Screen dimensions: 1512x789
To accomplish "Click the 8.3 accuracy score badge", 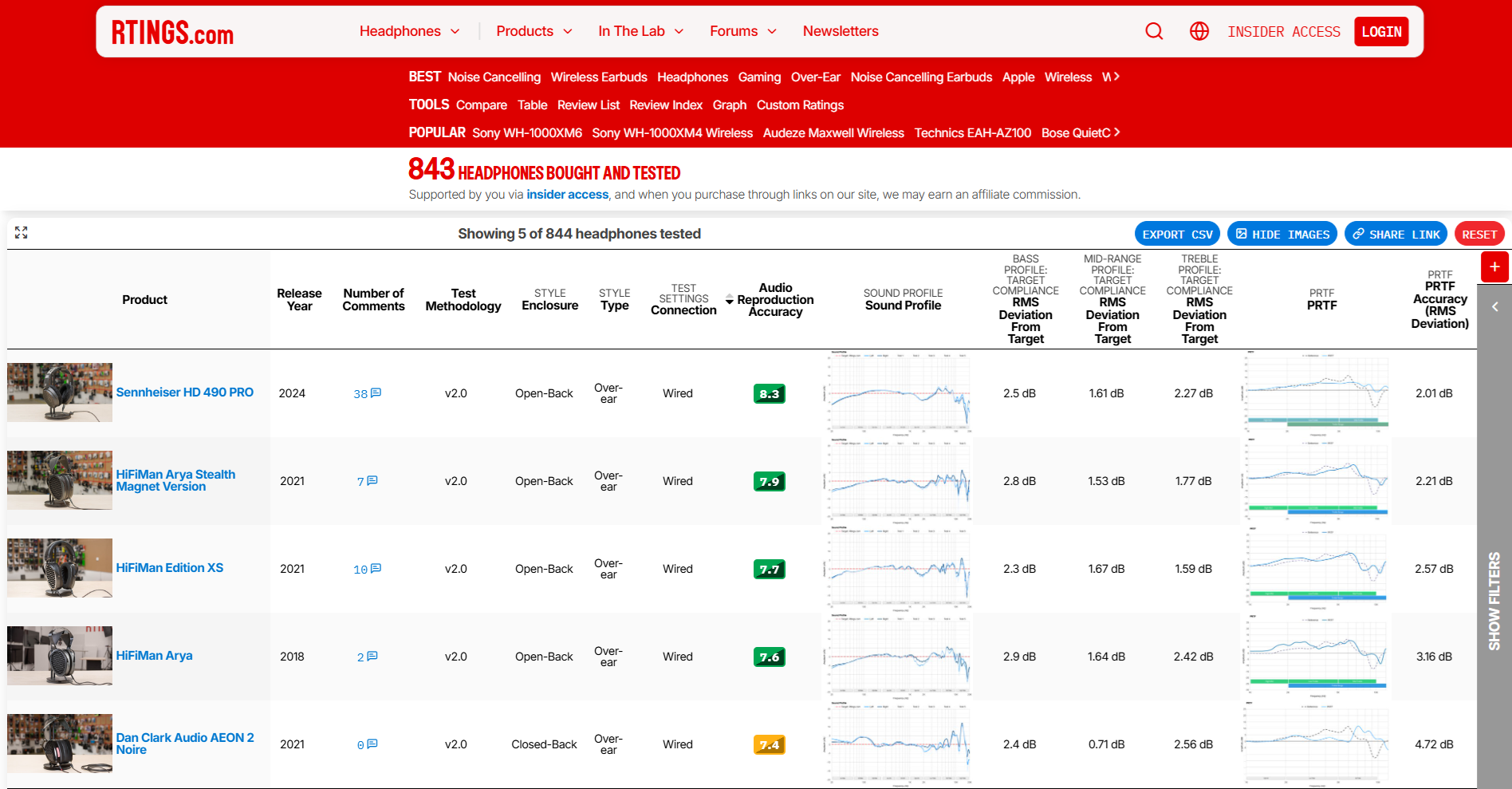I will click(770, 393).
